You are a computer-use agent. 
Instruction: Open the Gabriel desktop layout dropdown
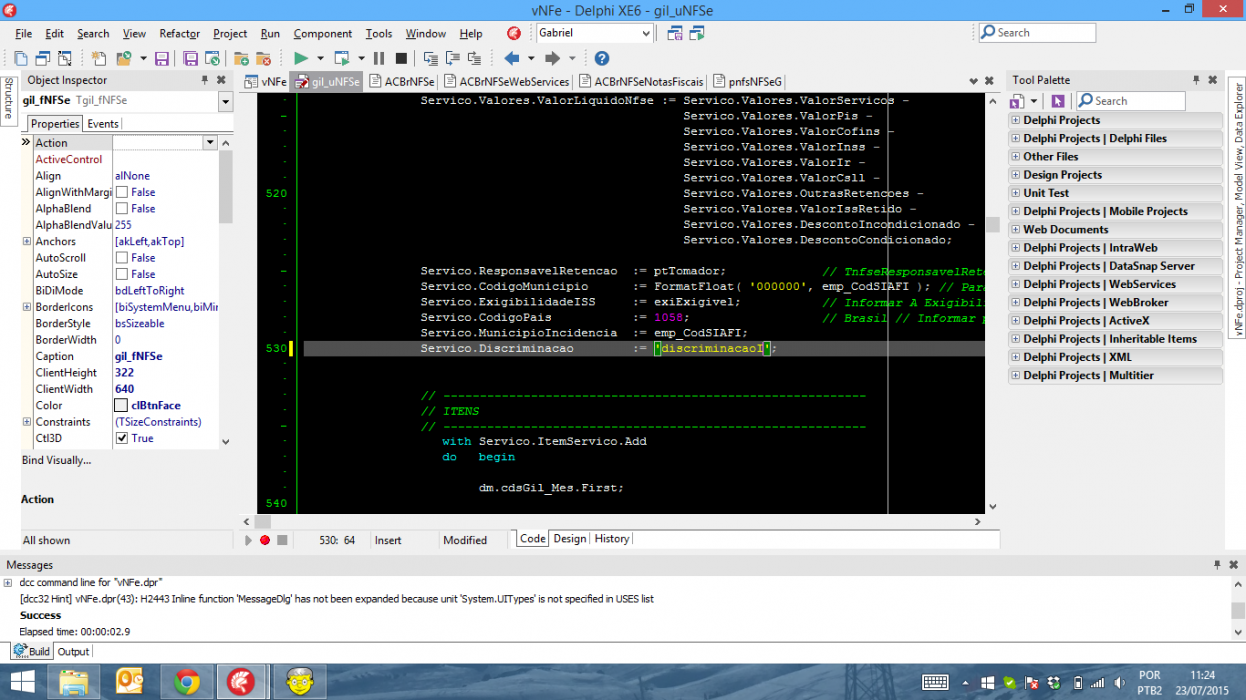point(645,33)
